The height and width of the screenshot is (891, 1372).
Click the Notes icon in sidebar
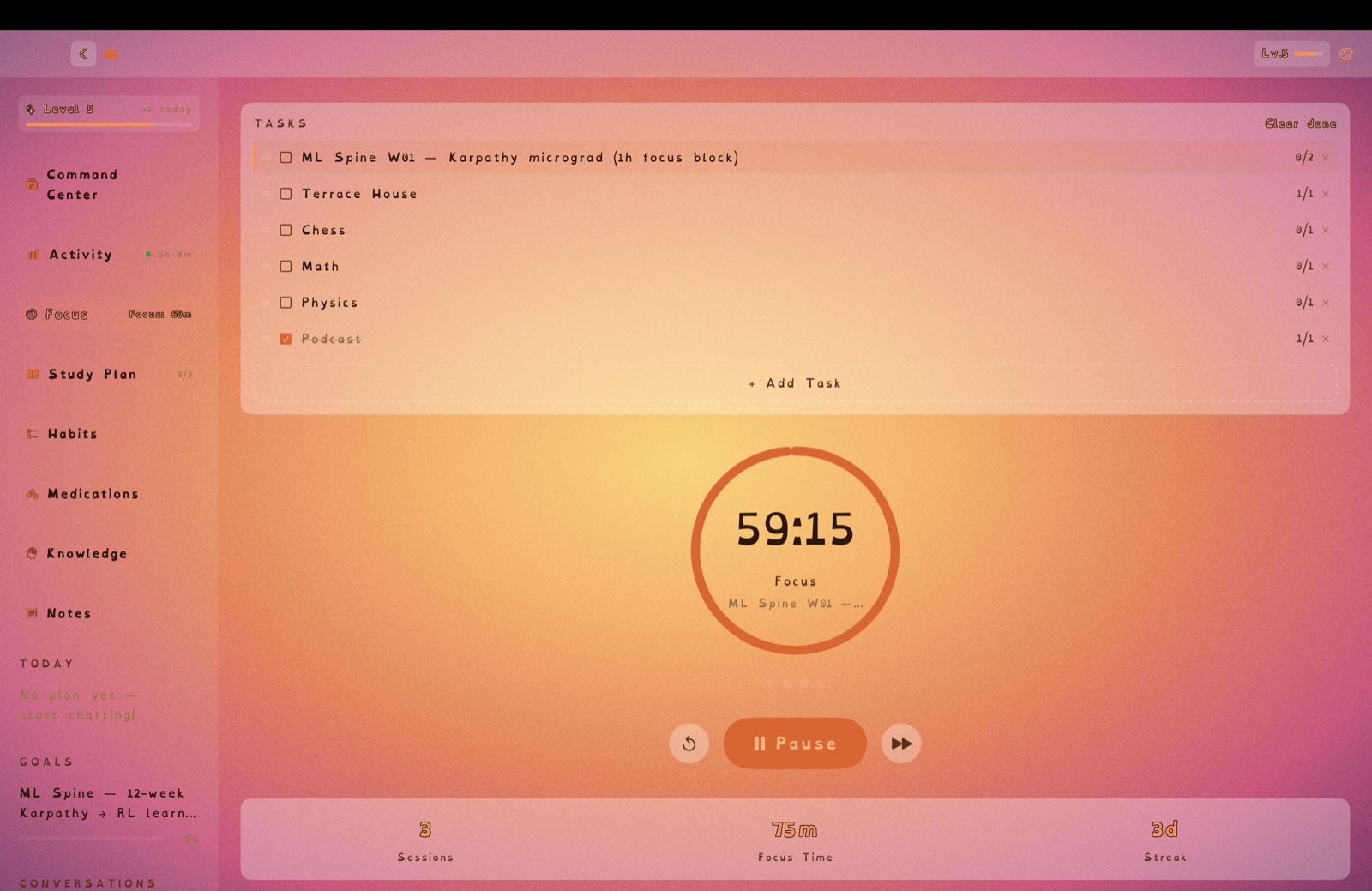click(32, 613)
